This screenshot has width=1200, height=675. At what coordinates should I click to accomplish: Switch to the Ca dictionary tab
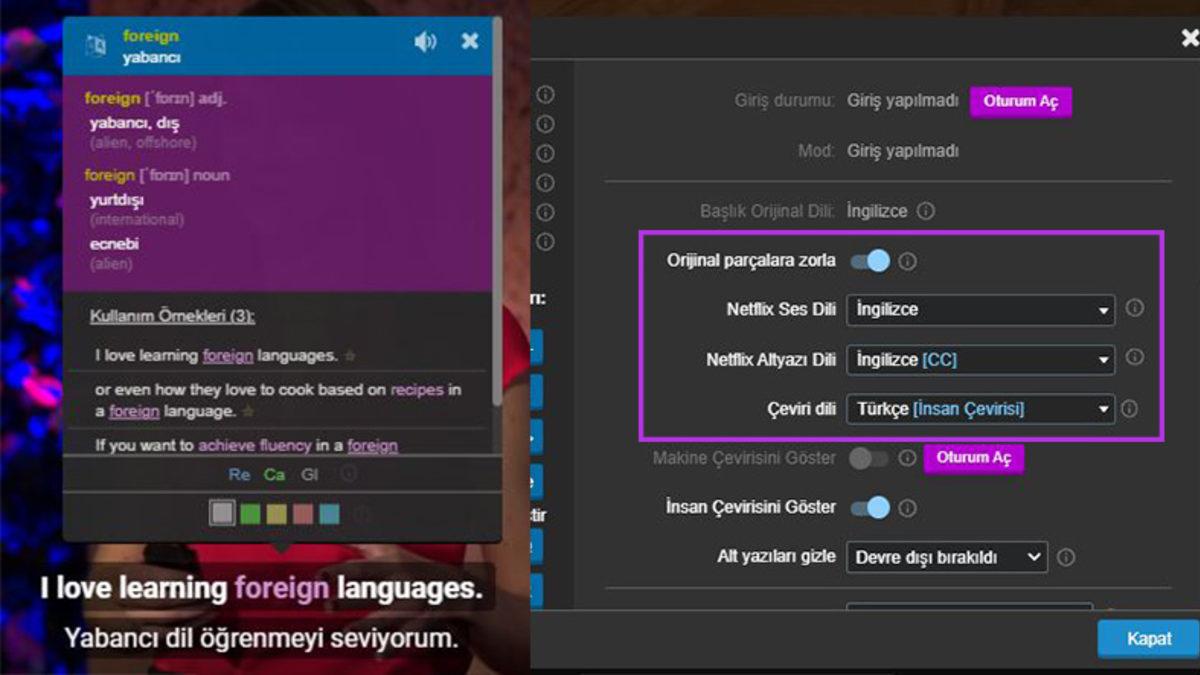pyautogui.click(x=275, y=474)
